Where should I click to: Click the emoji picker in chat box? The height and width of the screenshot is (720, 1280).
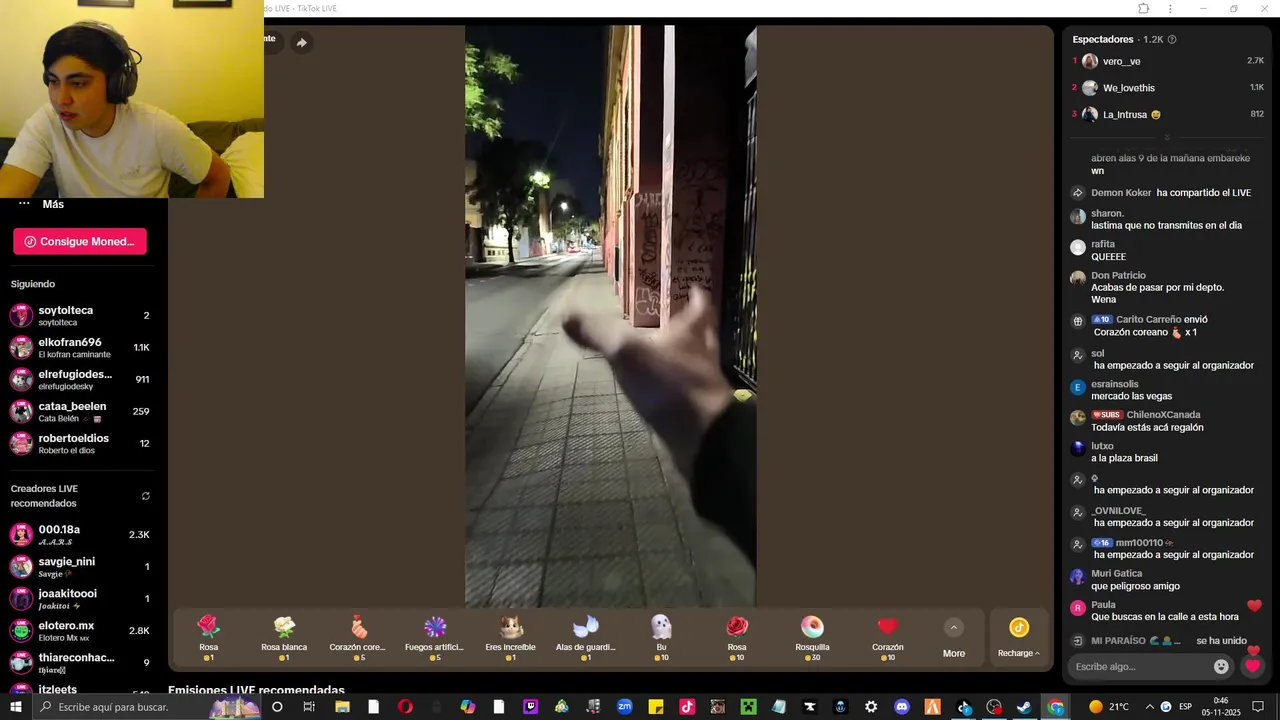[x=1221, y=667]
